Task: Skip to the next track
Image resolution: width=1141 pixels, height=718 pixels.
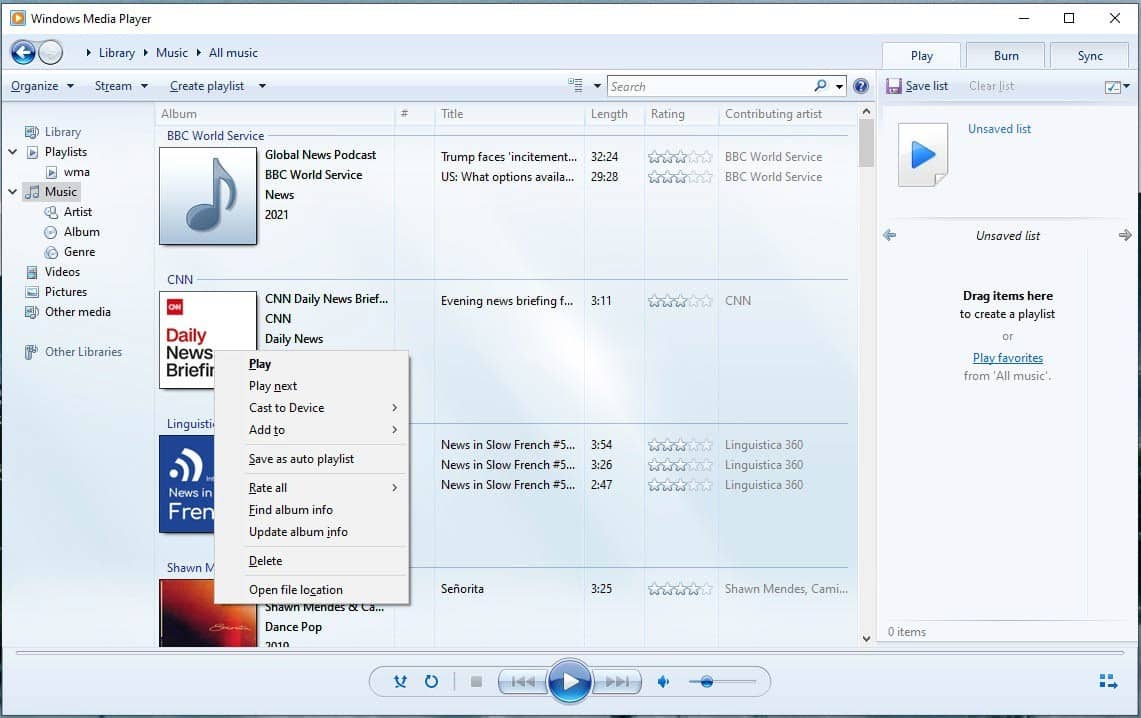Action: [617, 682]
